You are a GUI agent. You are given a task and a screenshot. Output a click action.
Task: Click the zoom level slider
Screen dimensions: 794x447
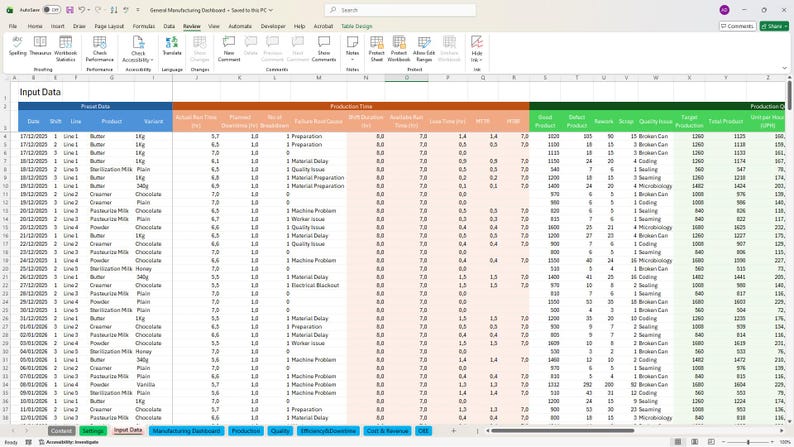tap(748, 442)
